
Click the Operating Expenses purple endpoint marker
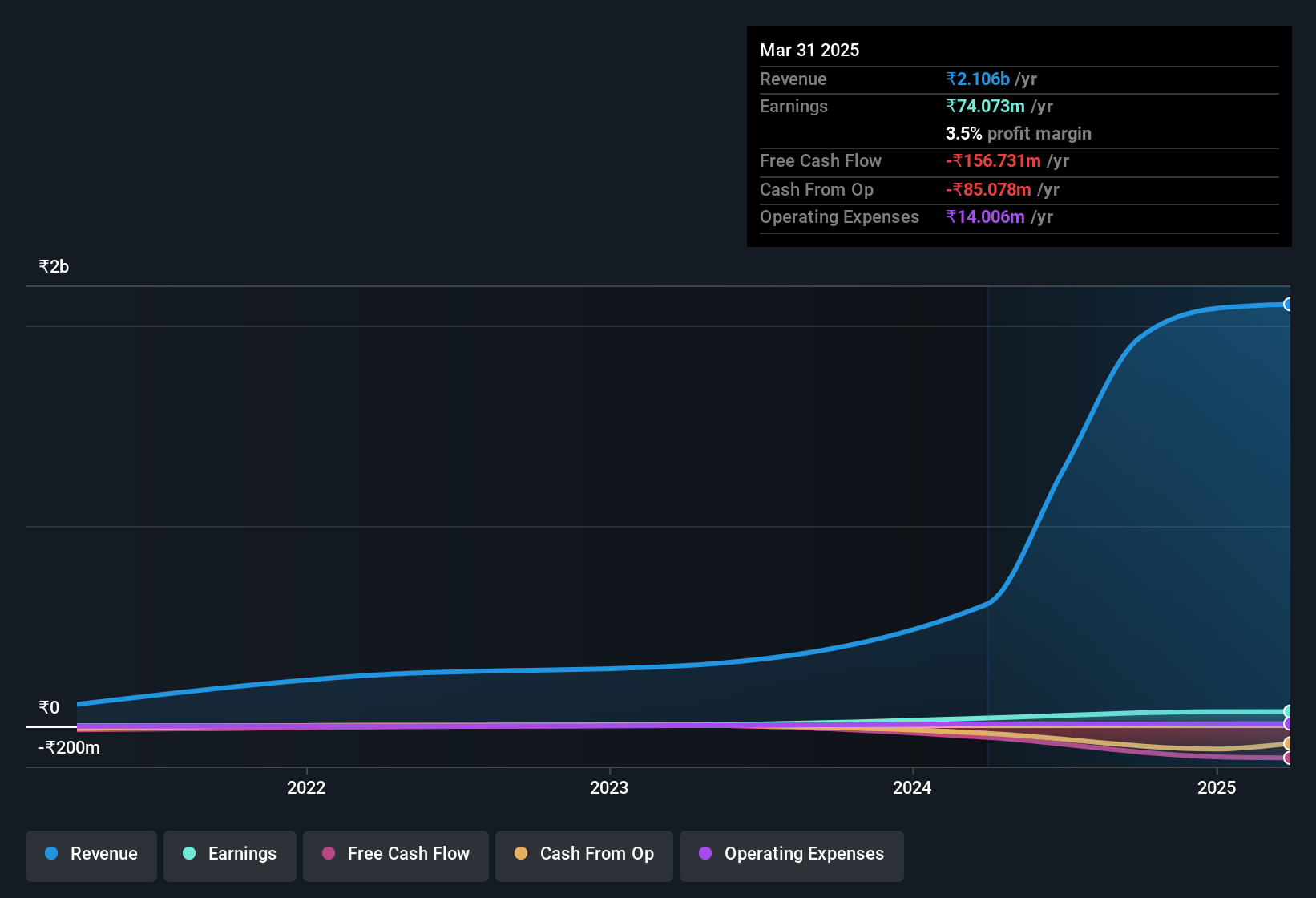pos(1288,724)
